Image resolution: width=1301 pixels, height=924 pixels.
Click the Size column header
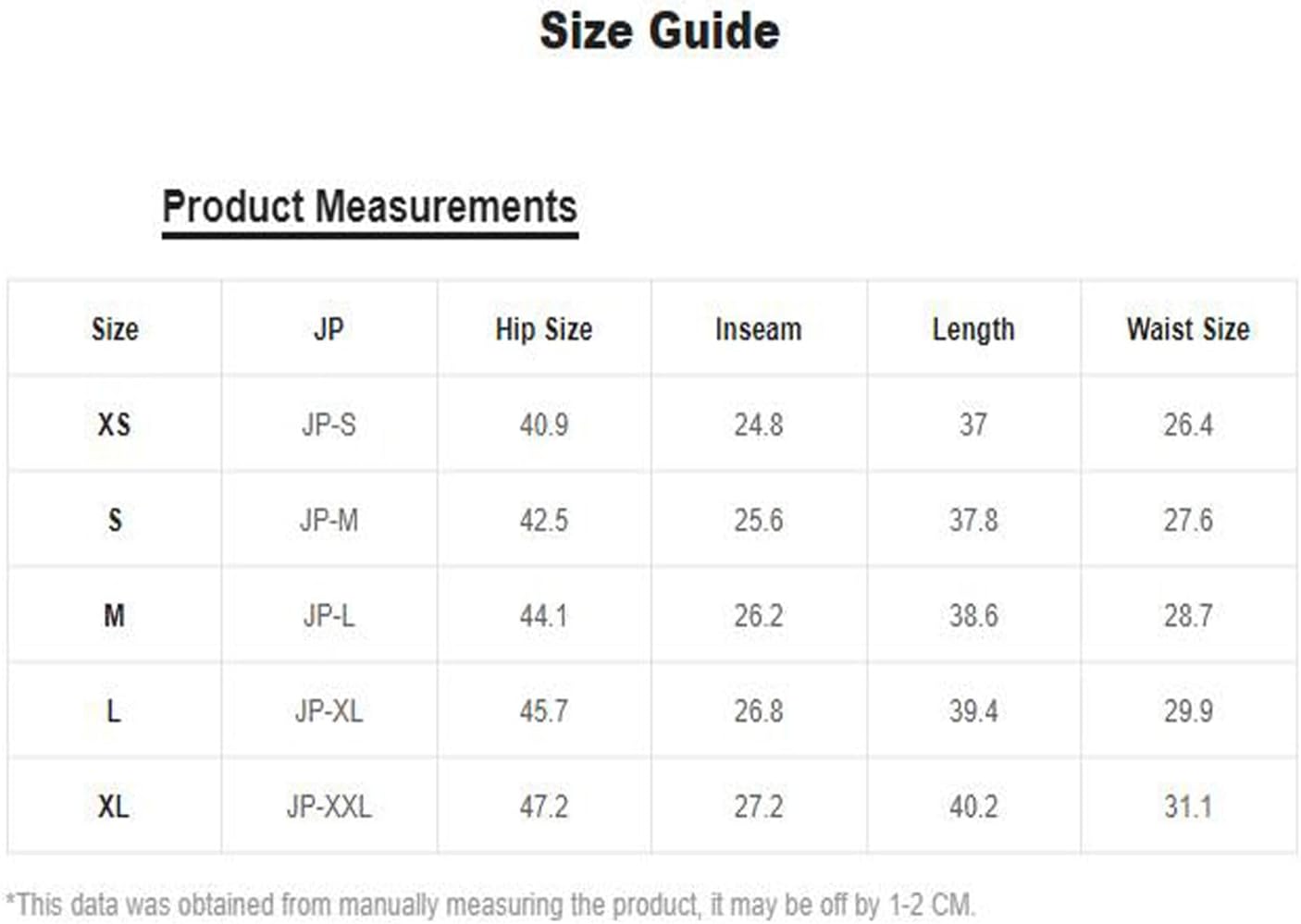click(x=115, y=329)
